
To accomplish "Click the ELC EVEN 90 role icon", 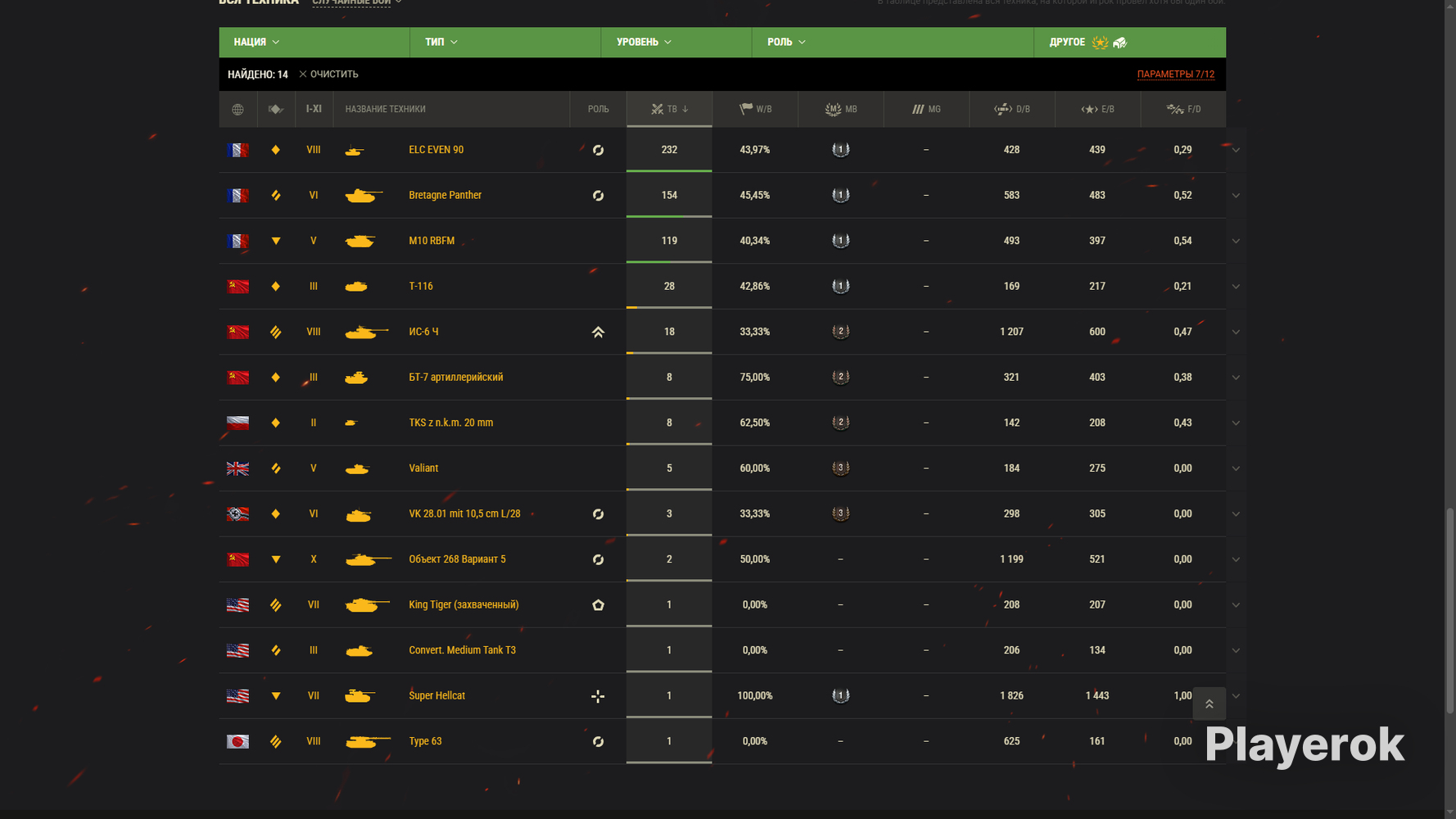I will point(599,150).
